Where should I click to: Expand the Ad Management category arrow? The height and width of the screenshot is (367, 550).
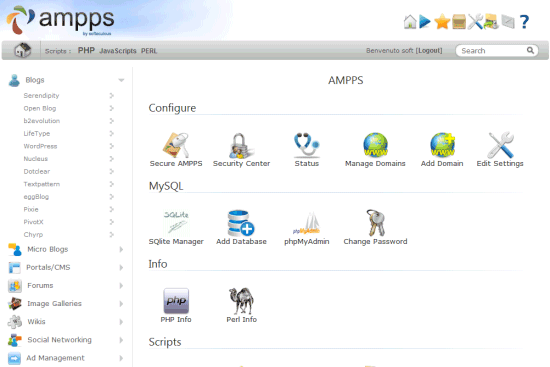(x=121, y=358)
